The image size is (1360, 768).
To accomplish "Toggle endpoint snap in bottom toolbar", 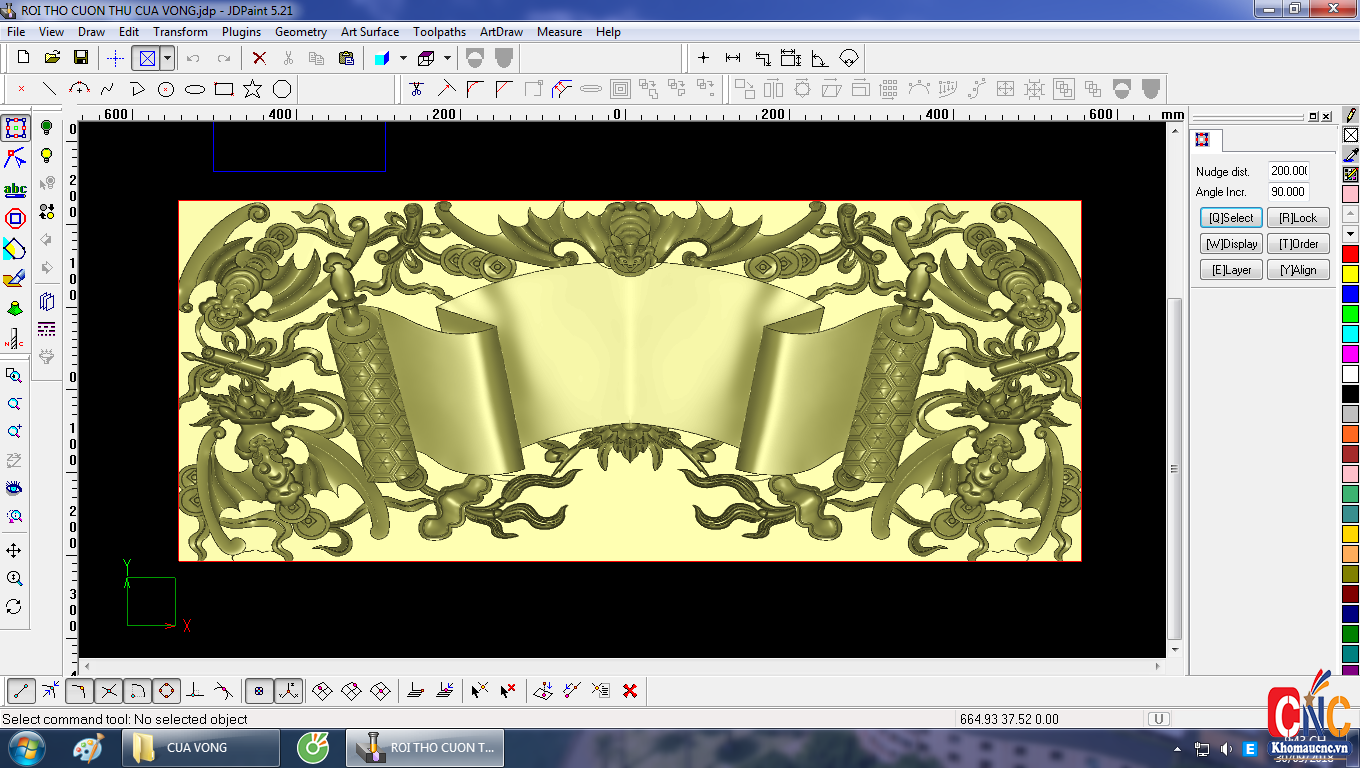I will click(22, 690).
